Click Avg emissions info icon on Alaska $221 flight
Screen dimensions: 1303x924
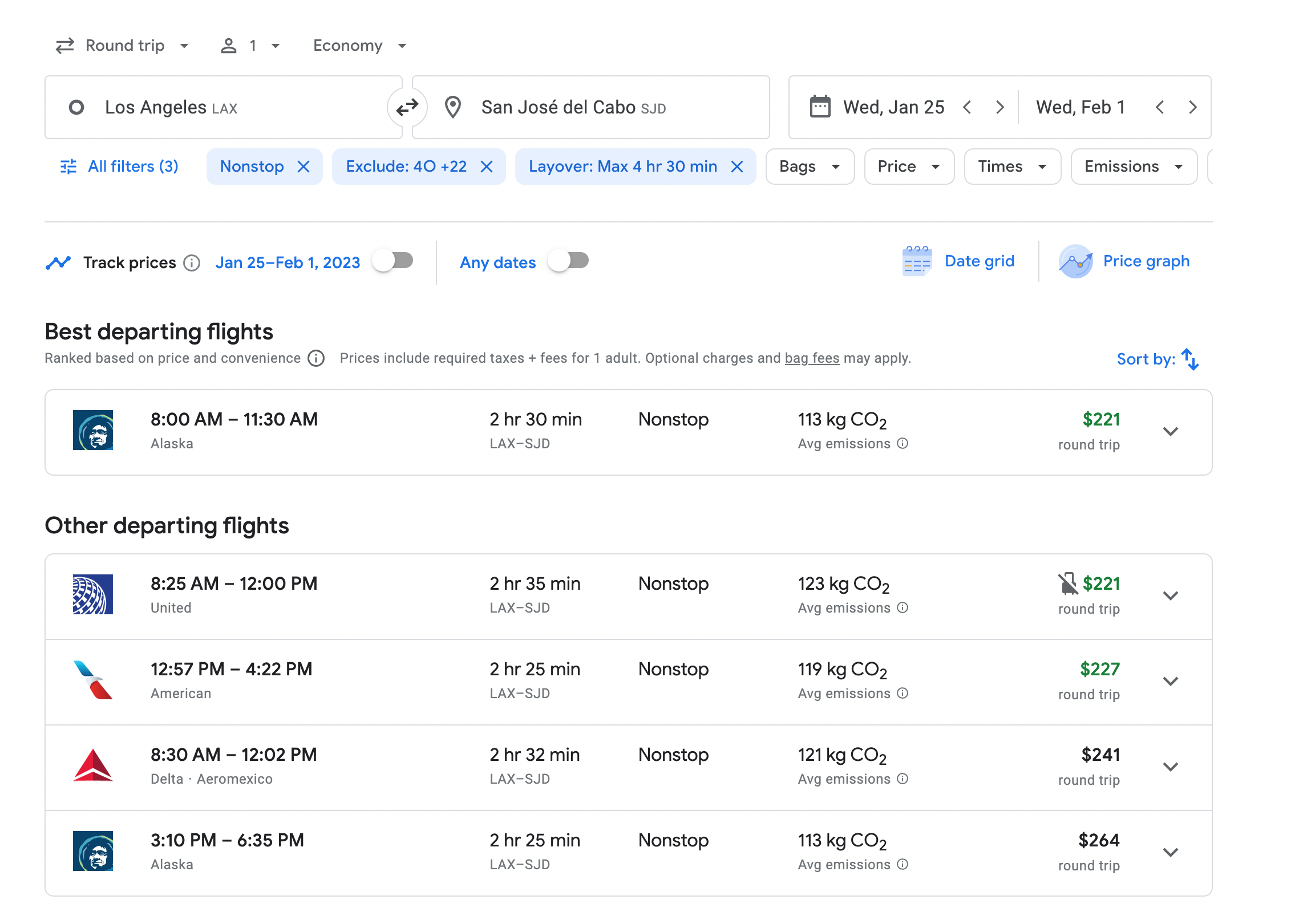click(903, 443)
